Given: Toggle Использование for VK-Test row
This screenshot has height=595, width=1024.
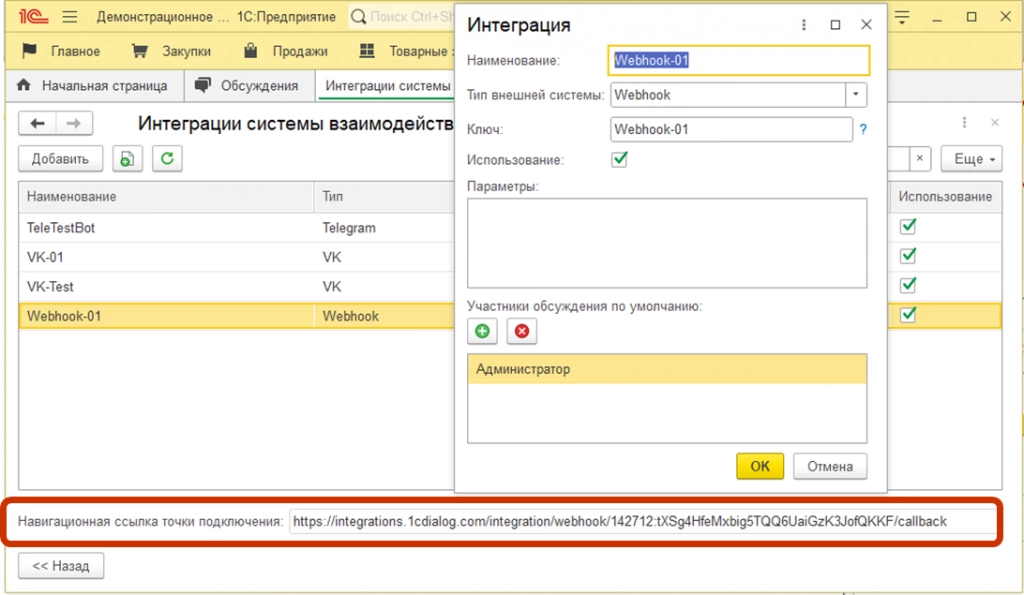Looking at the screenshot, I should (908, 285).
